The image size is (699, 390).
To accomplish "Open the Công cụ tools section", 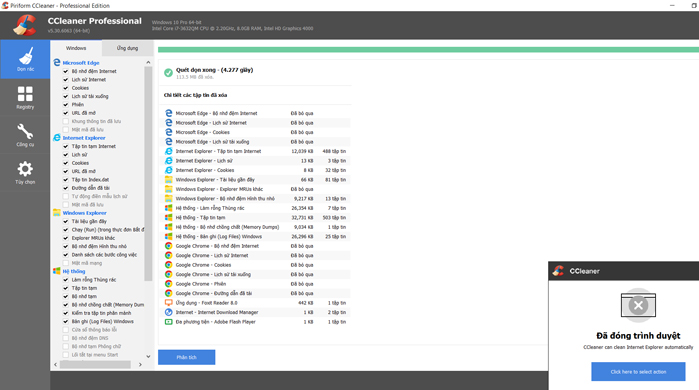I will point(25,135).
